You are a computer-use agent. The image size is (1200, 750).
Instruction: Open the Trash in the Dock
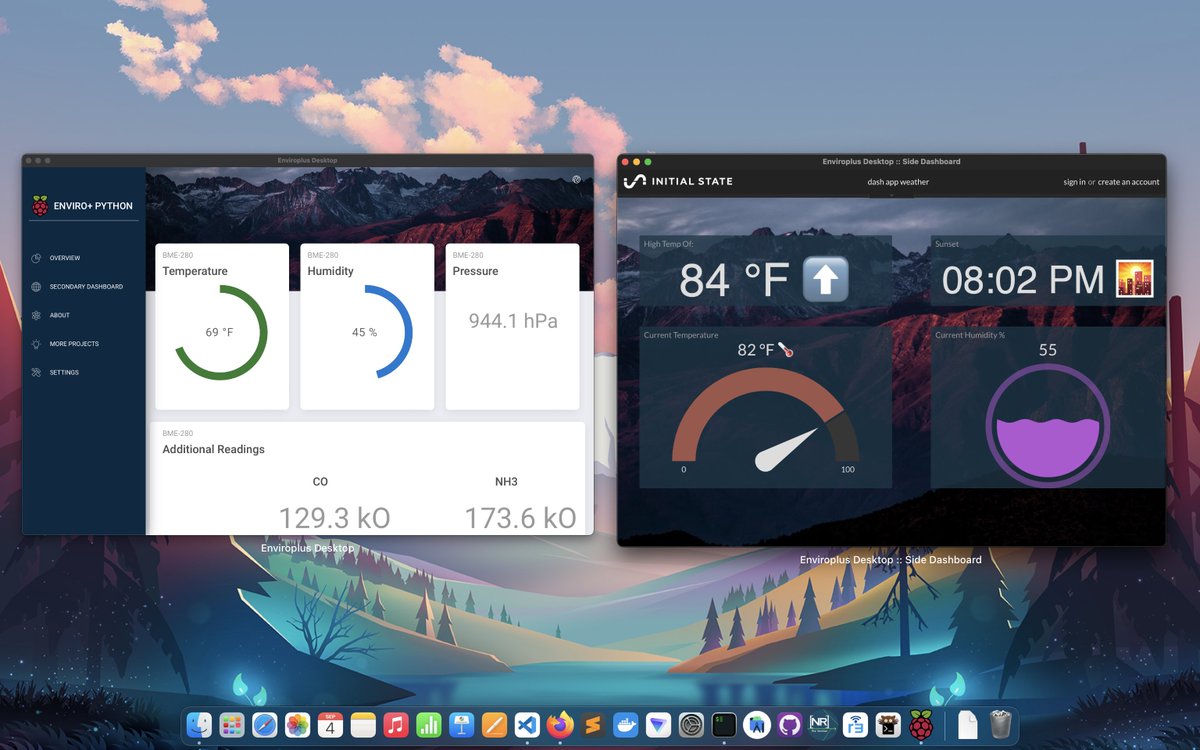tap(1001, 724)
